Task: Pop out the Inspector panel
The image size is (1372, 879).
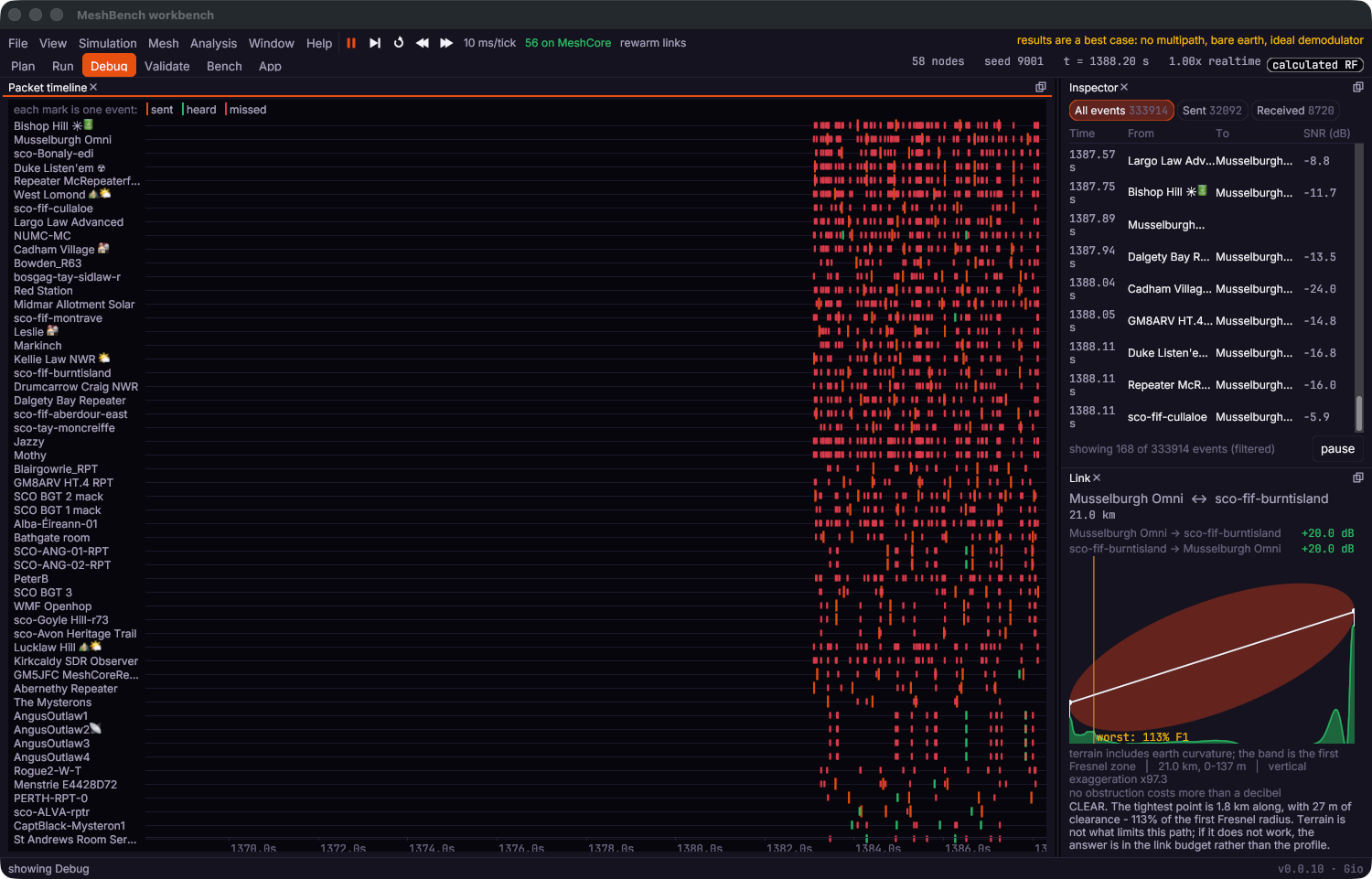Action: tap(1358, 87)
